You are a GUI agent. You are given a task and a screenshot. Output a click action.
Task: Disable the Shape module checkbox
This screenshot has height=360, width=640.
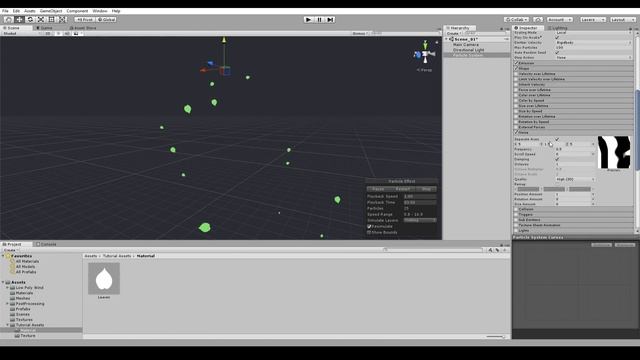[x=516, y=69]
